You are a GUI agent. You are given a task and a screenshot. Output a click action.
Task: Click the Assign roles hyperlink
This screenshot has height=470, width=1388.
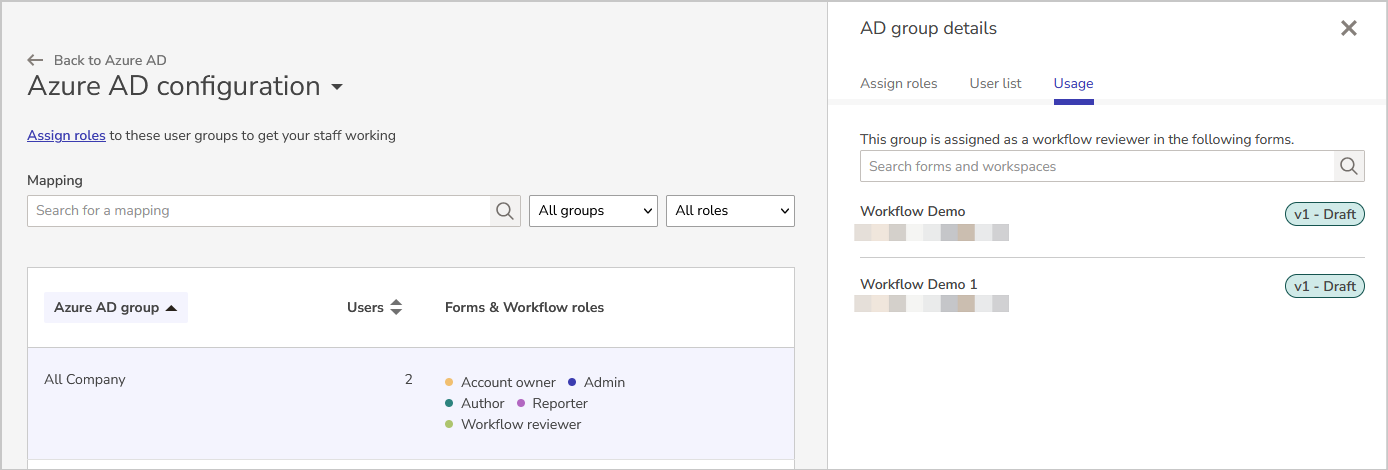click(66, 135)
